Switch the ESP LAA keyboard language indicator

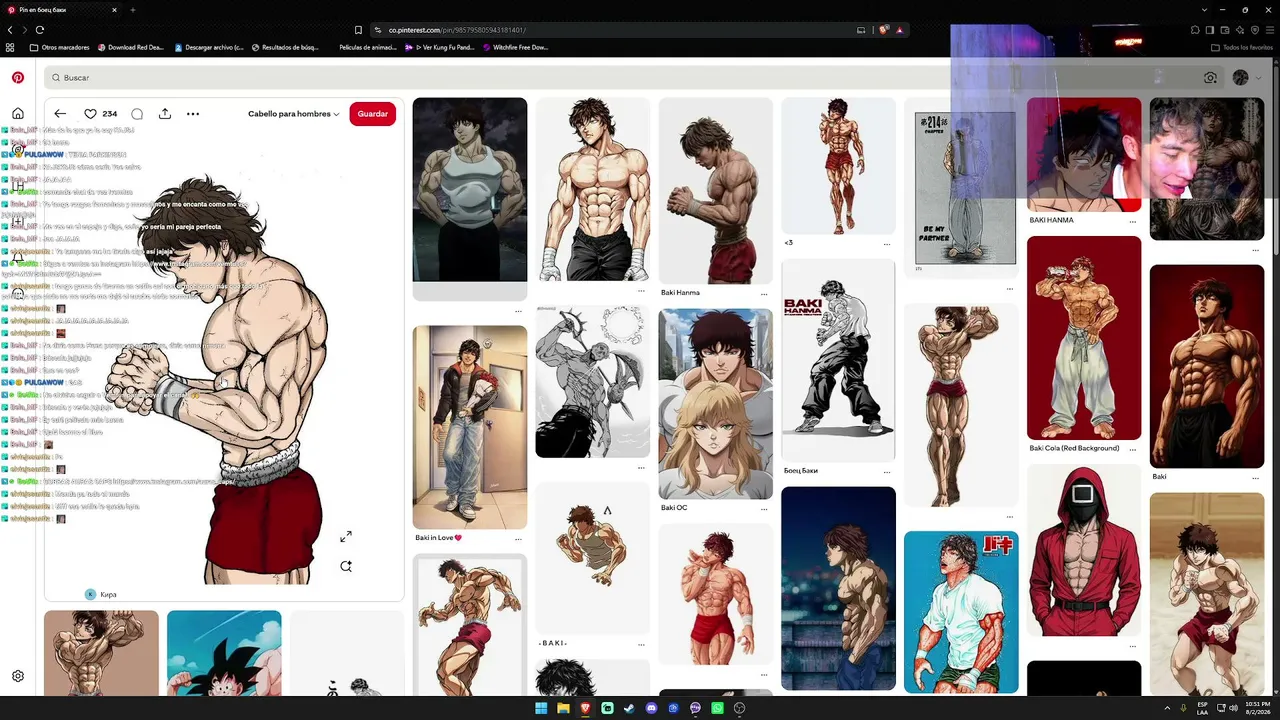point(1203,708)
